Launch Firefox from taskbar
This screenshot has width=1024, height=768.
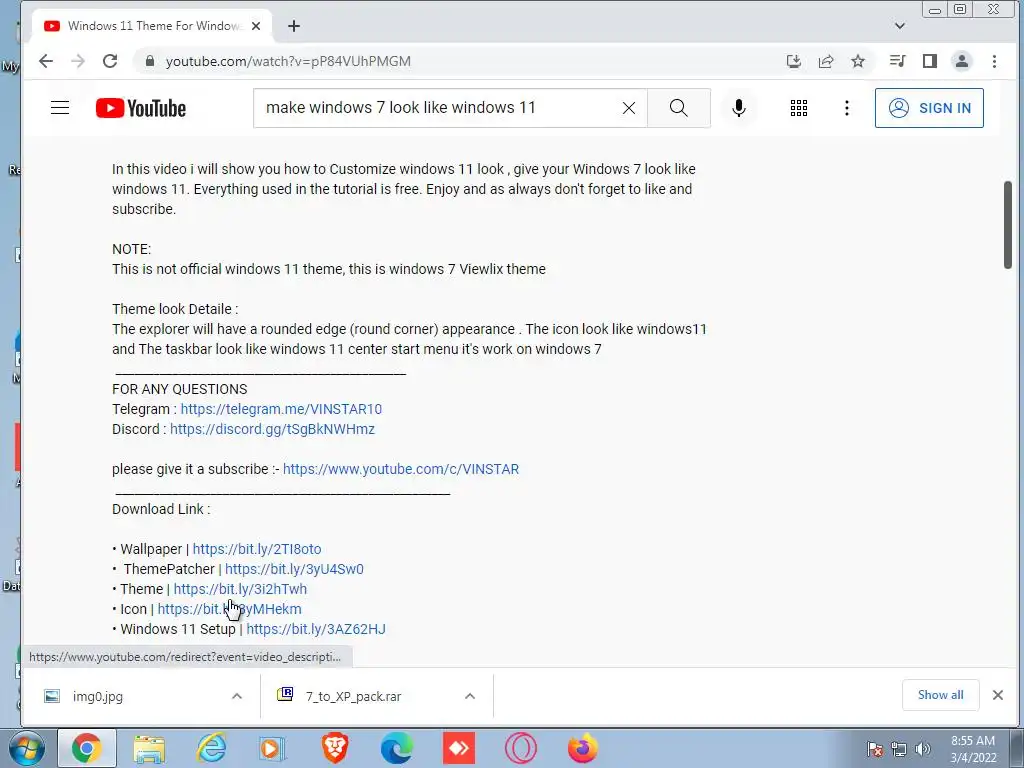pos(583,748)
